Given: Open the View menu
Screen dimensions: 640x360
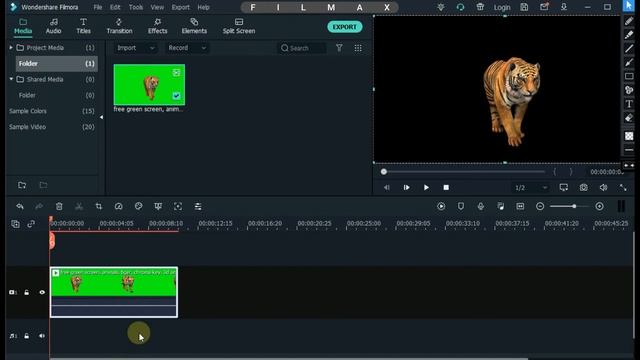Looking at the screenshot, I should click(157, 7).
